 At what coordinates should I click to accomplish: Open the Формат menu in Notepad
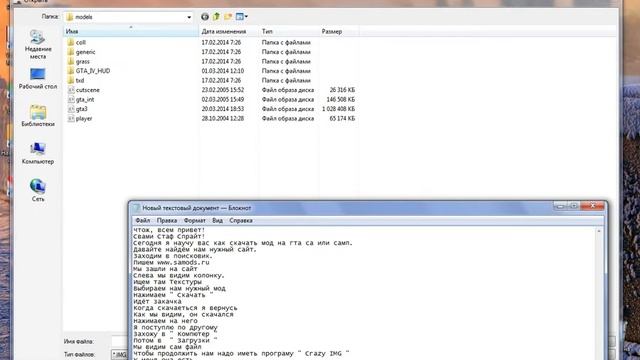coord(195,220)
